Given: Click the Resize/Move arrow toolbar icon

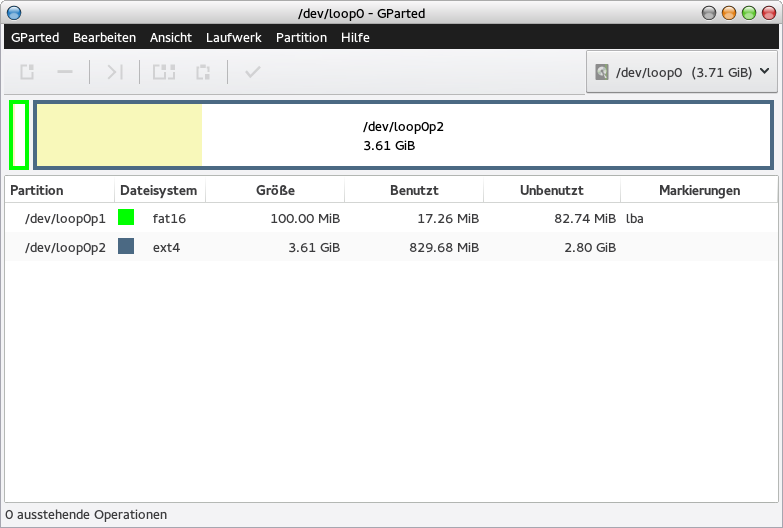Looking at the screenshot, I should click(x=115, y=72).
